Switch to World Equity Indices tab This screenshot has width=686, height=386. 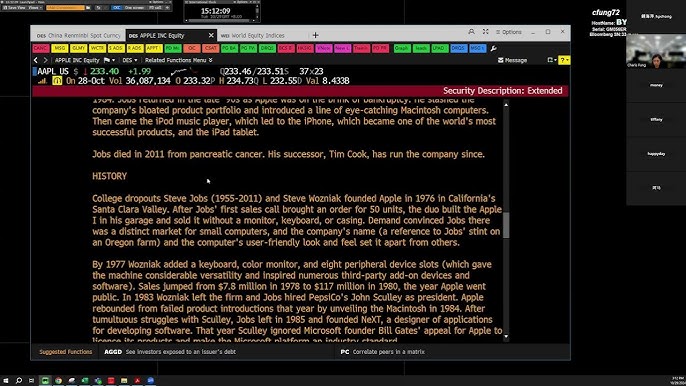click(x=253, y=35)
